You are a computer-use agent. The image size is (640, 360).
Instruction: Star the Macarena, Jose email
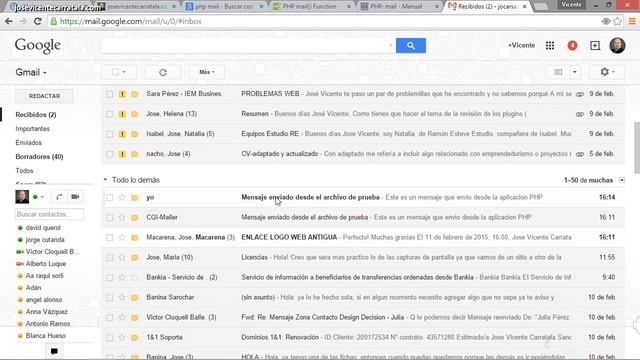point(122,238)
